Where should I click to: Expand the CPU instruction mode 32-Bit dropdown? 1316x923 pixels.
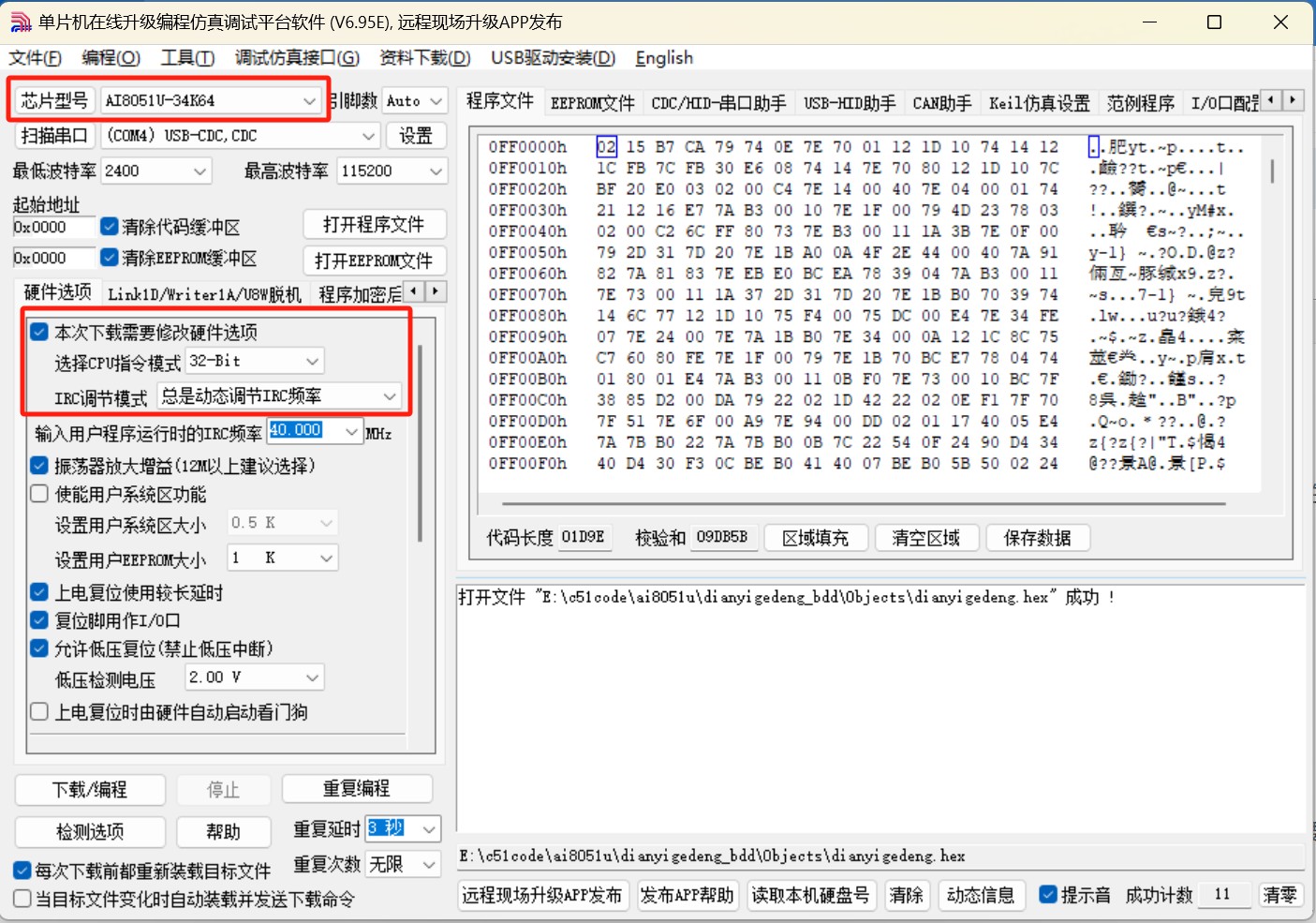click(x=312, y=361)
